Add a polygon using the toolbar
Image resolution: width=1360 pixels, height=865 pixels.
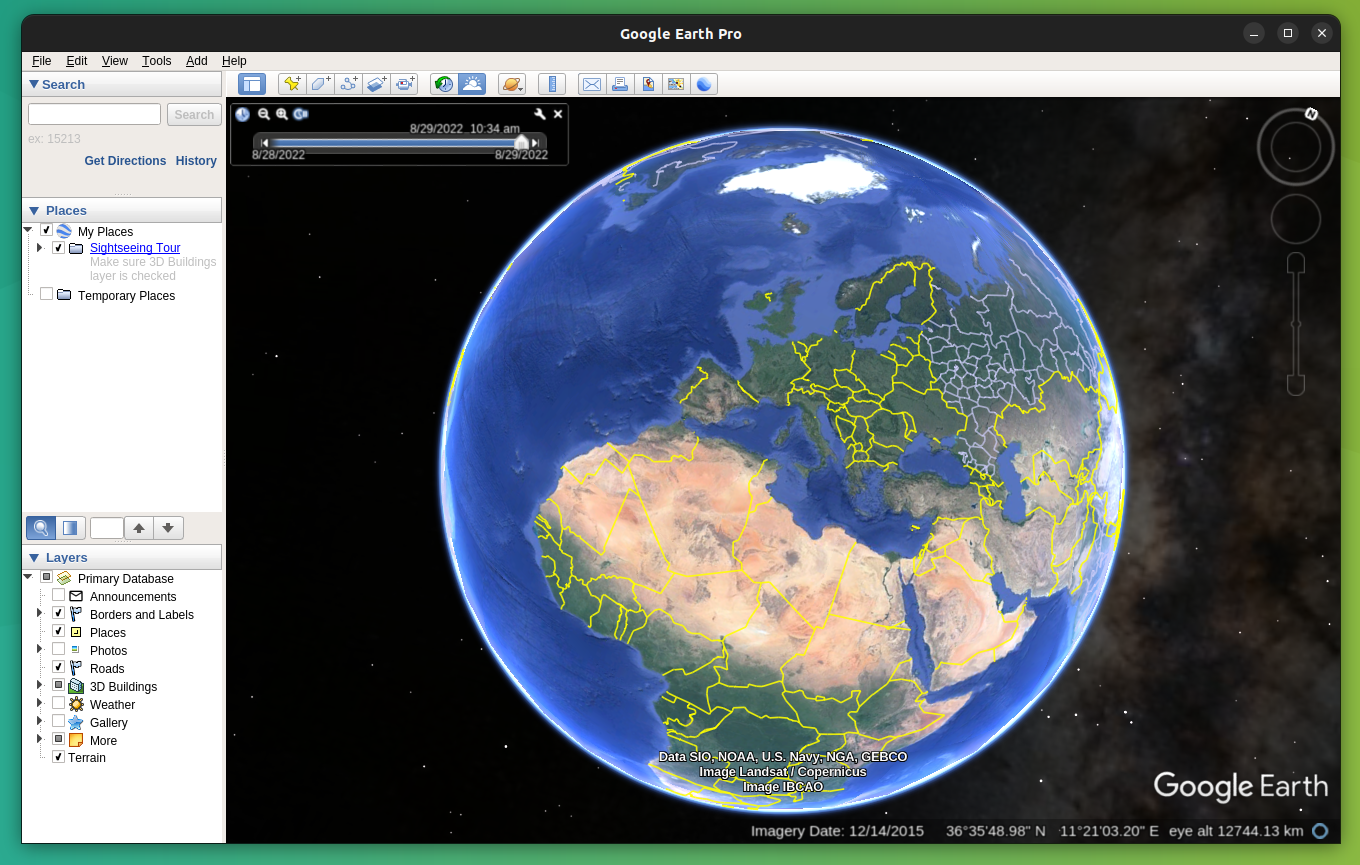pyautogui.click(x=320, y=84)
